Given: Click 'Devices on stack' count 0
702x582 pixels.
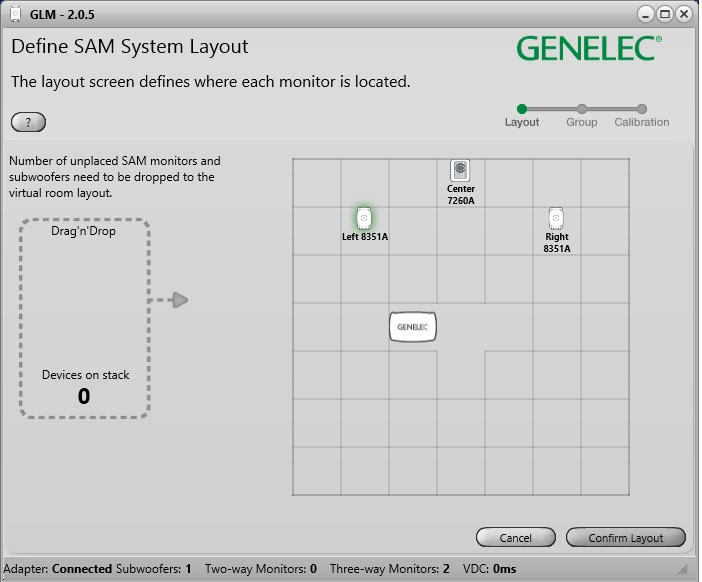Looking at the screenshot, I should pyautogui.click(x=84, y=396).
